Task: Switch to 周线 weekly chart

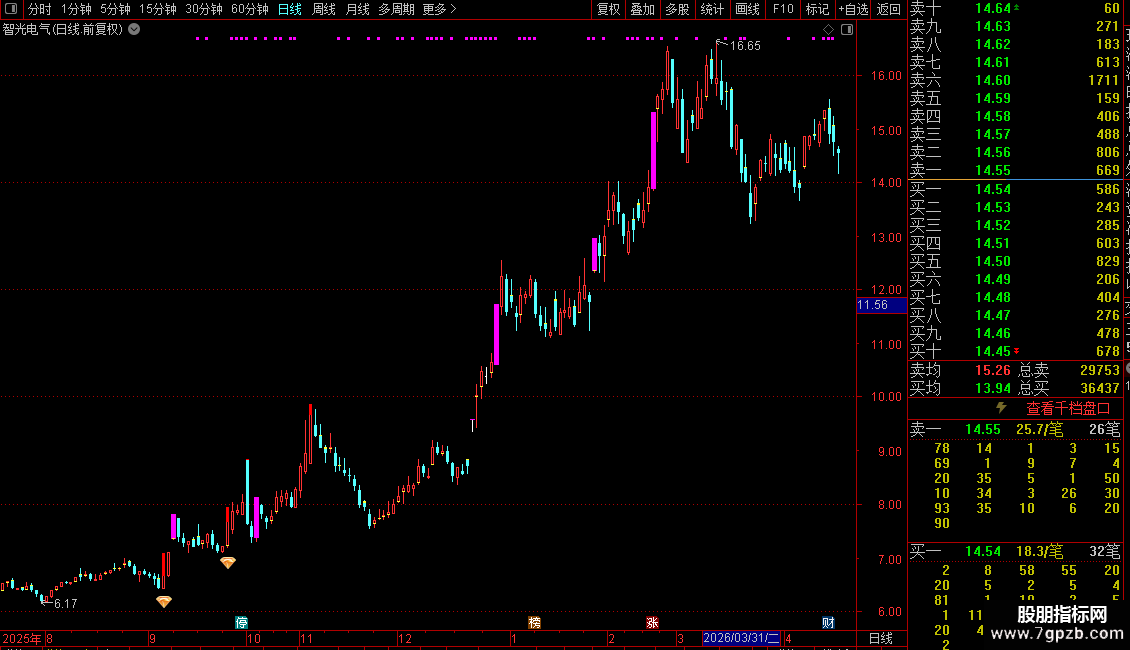Action: pyautogui.click(x=324, y=9)
